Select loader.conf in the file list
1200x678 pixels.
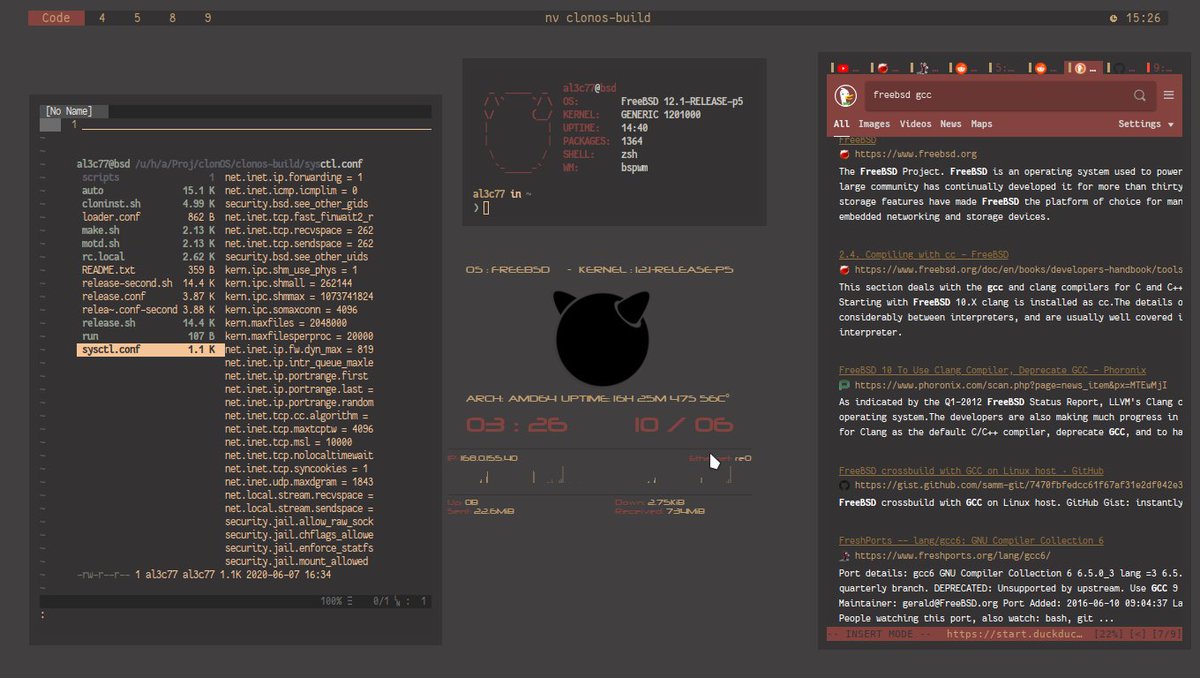[146, 217]
